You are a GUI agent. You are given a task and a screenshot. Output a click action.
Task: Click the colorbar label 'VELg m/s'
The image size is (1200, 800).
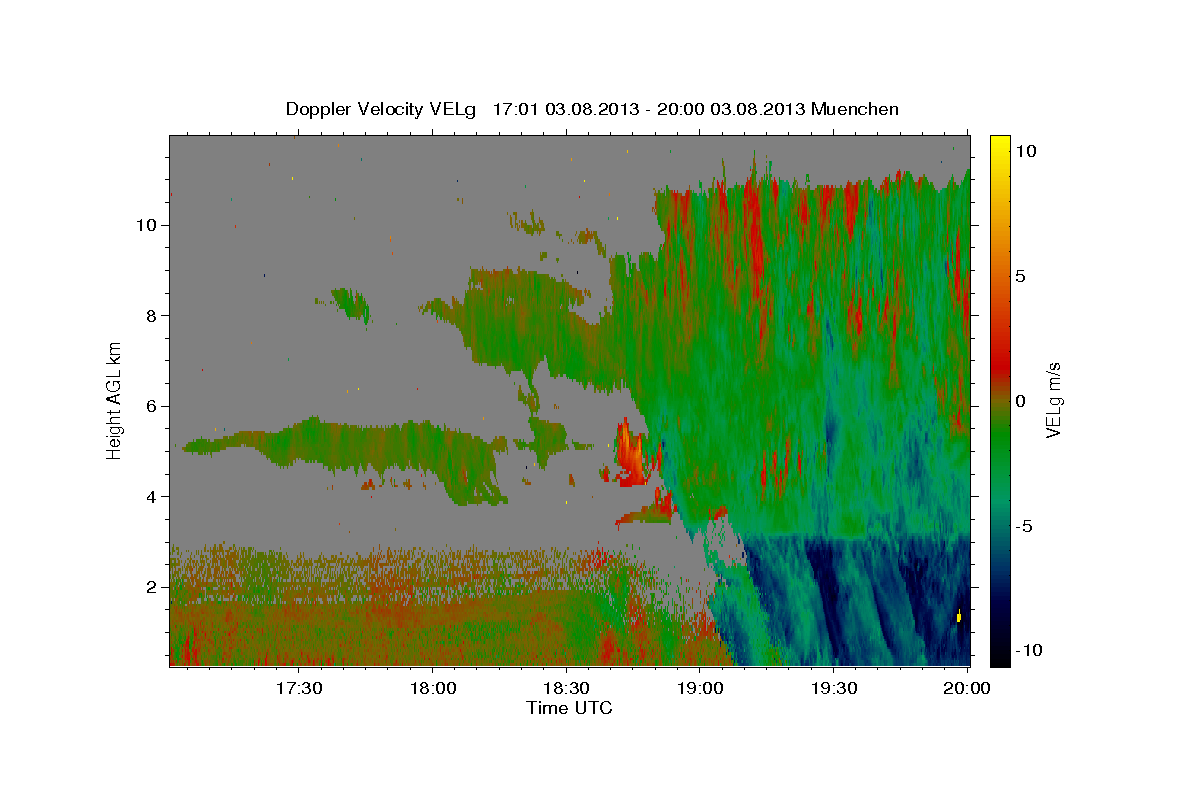click(1054, 401)
